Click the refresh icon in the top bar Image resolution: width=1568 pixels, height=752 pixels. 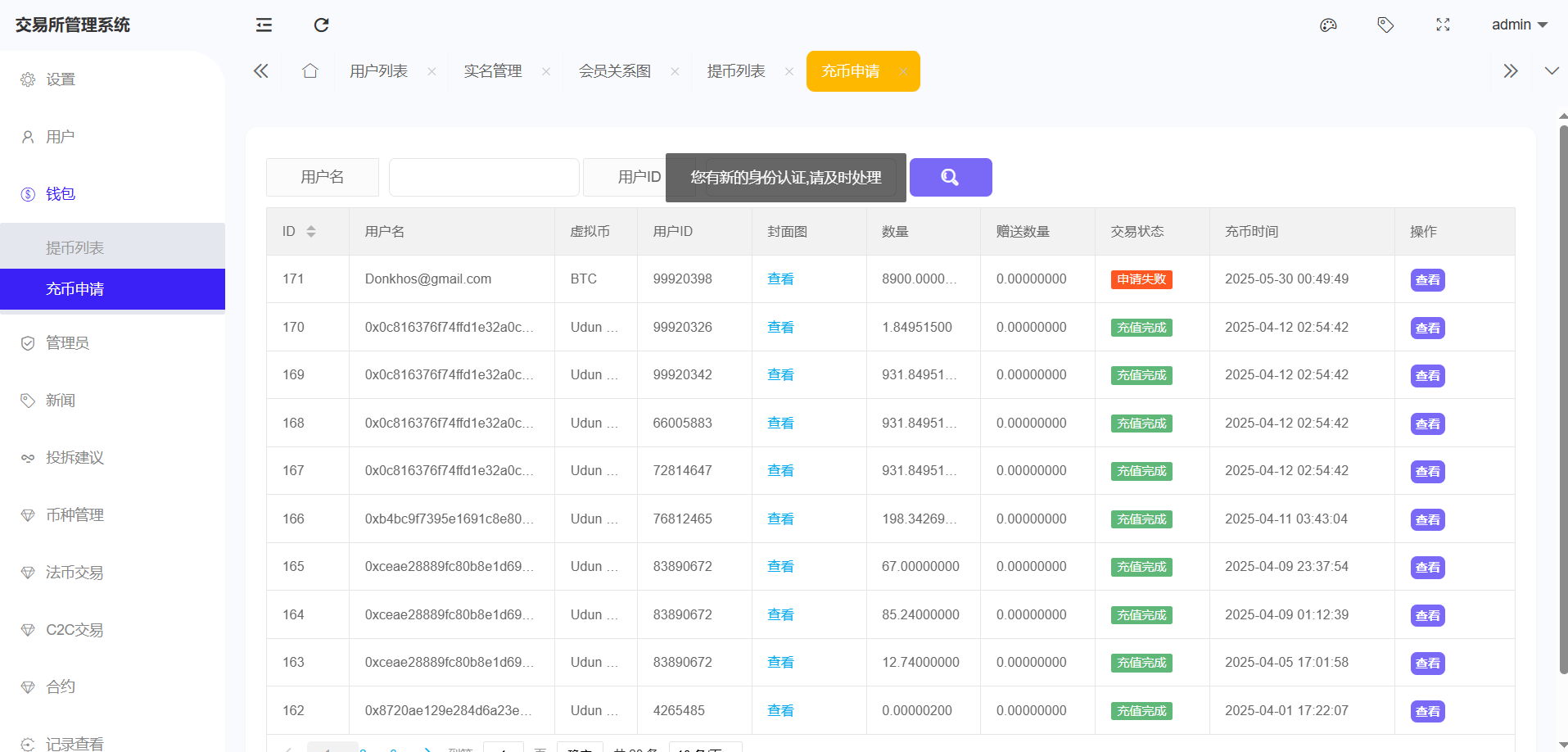tap(321, 25)
